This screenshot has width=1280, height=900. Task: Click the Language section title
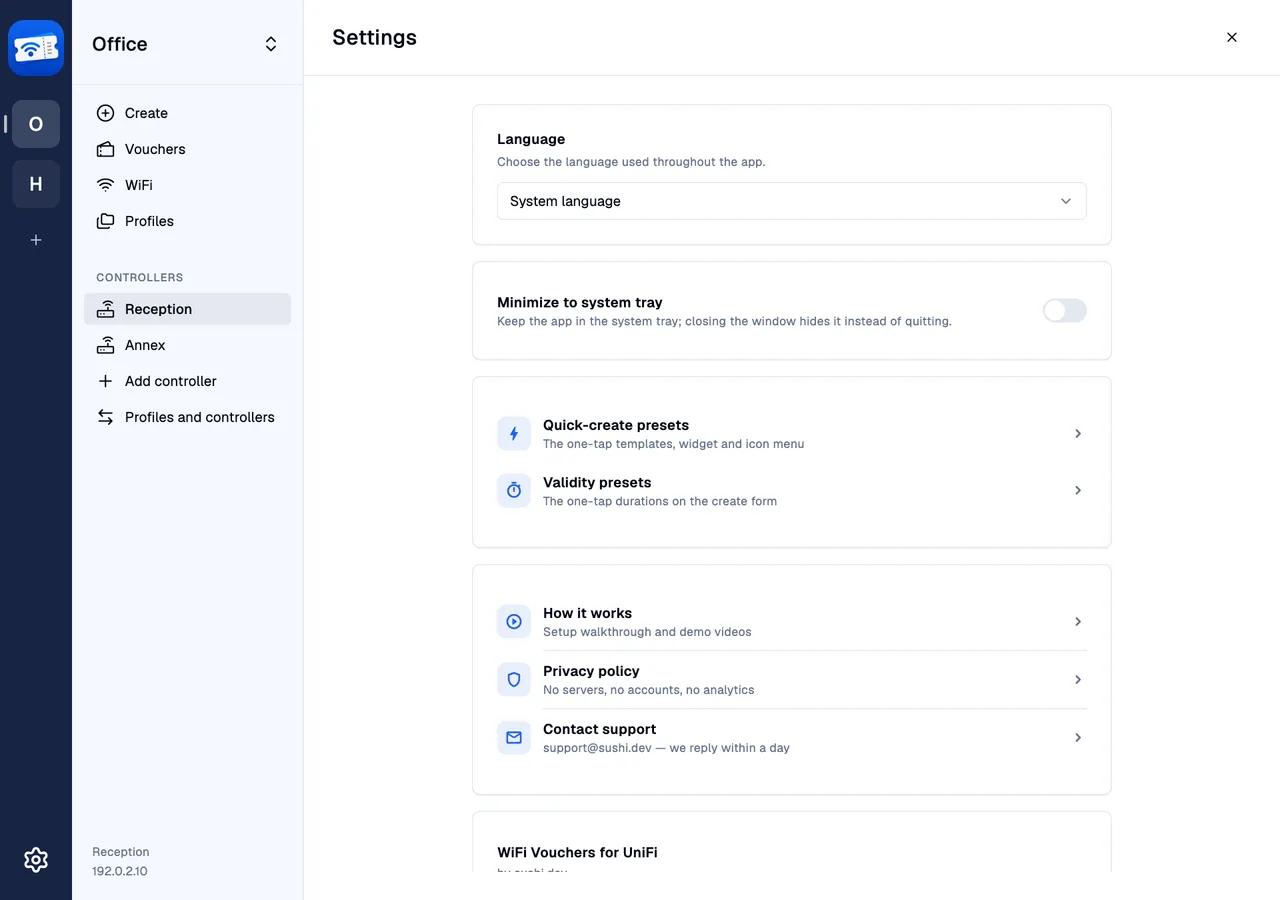pos(531,139)
